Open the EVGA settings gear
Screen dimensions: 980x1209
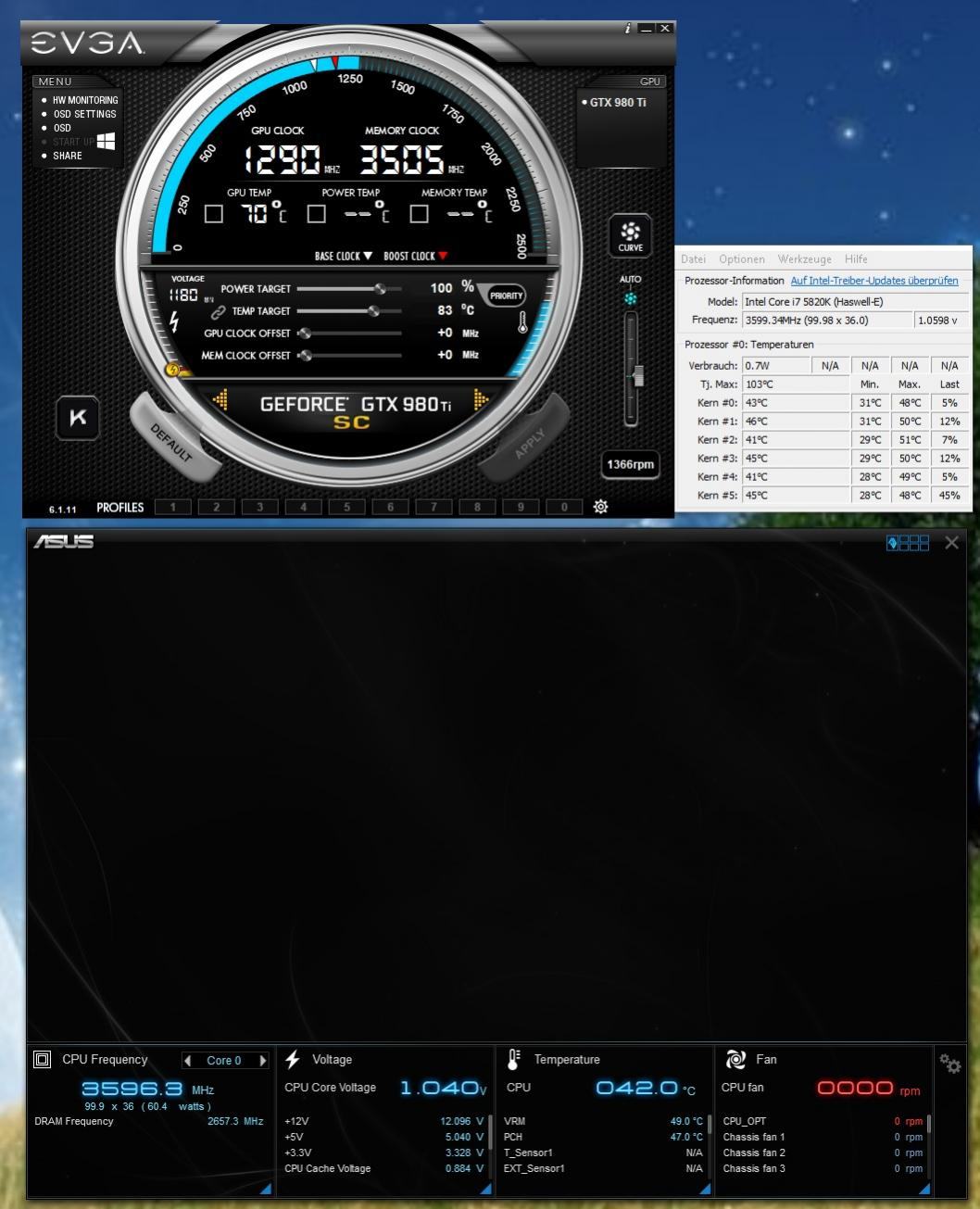click(x=600, y=507)
